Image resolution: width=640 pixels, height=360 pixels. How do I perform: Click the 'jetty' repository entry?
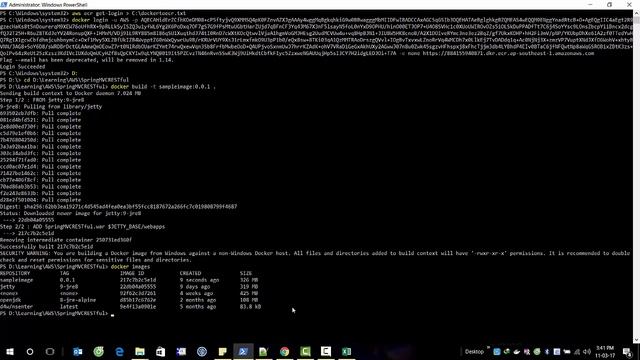[x=7, y=287]
